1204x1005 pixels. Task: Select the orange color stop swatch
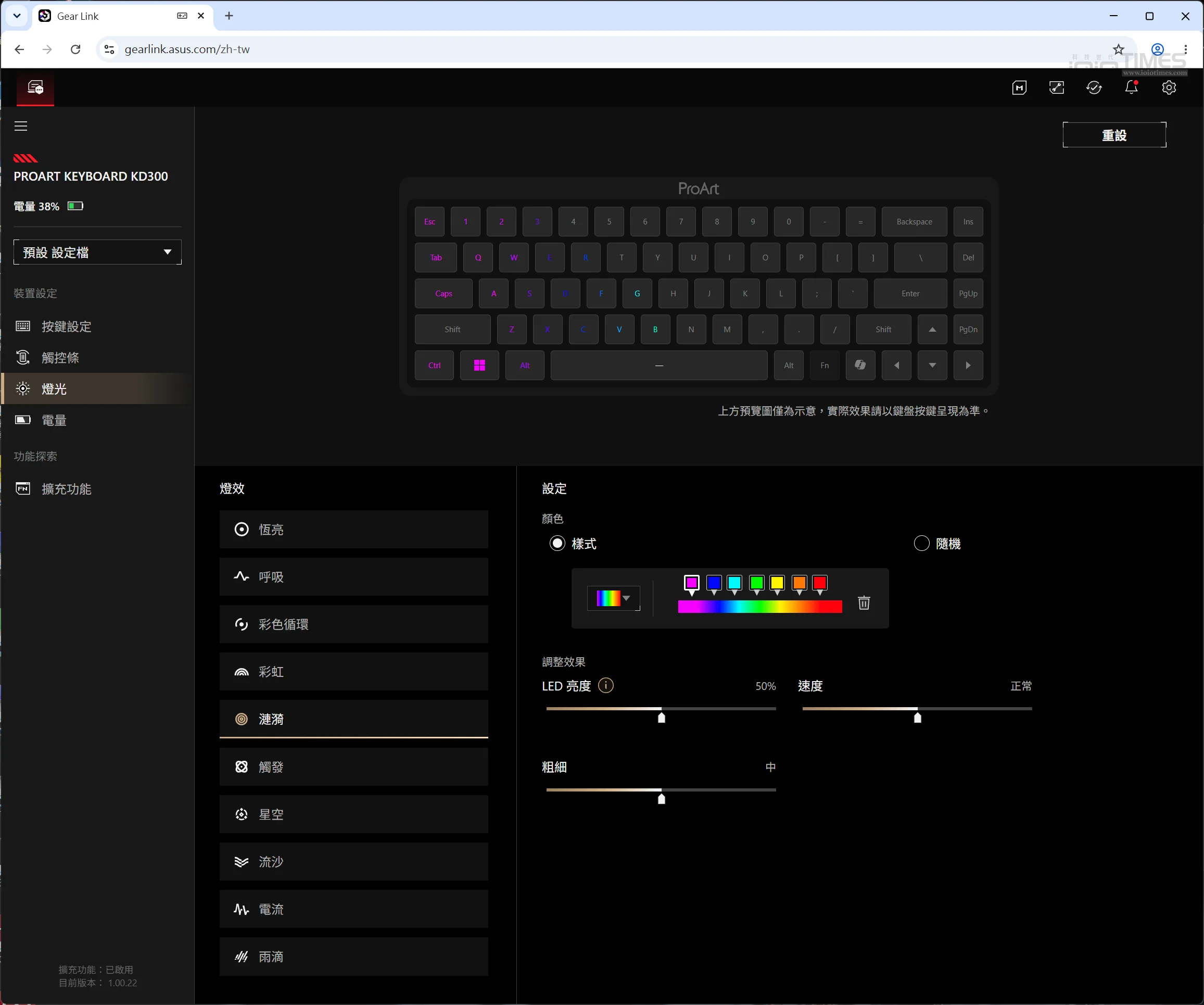coord(799,583)
